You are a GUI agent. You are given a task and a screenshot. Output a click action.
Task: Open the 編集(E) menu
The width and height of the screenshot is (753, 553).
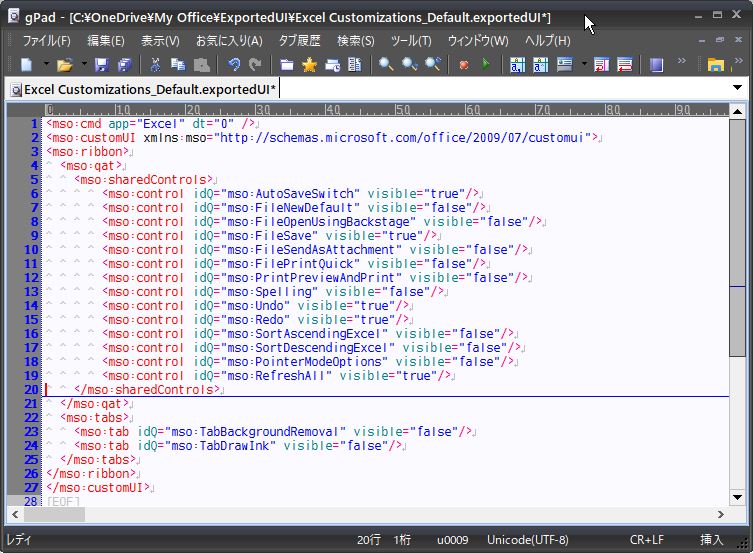point(106,40)
